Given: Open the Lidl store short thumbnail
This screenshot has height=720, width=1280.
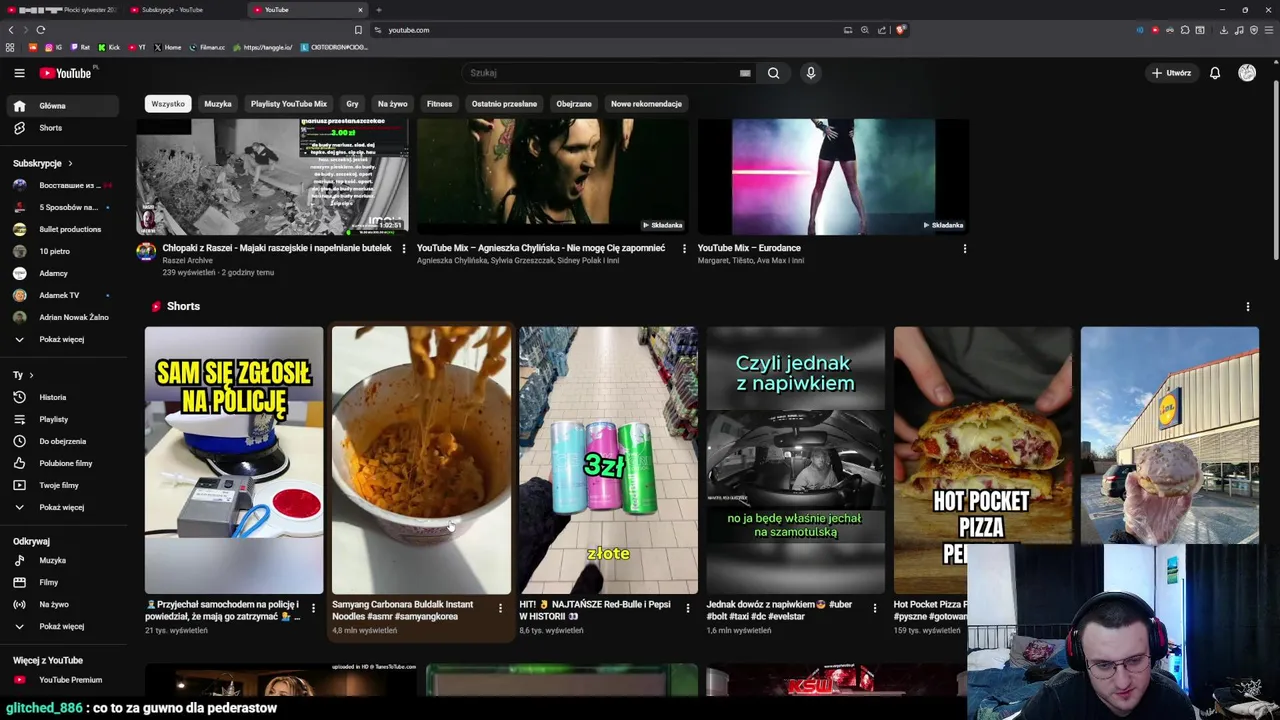Looking at the screenshot, I should pos(1169,436).
